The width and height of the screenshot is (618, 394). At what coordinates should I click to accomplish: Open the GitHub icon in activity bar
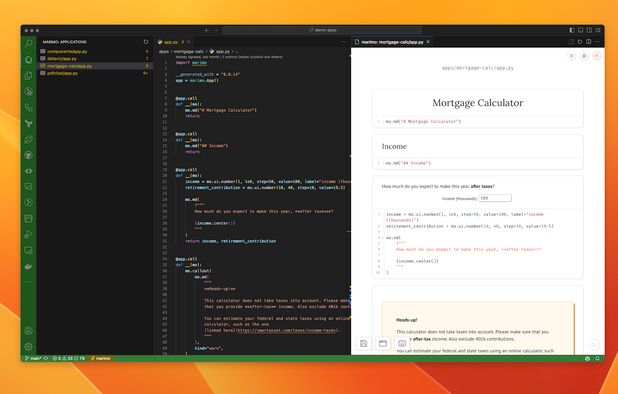pyautogui.click(x=28, y=155)
